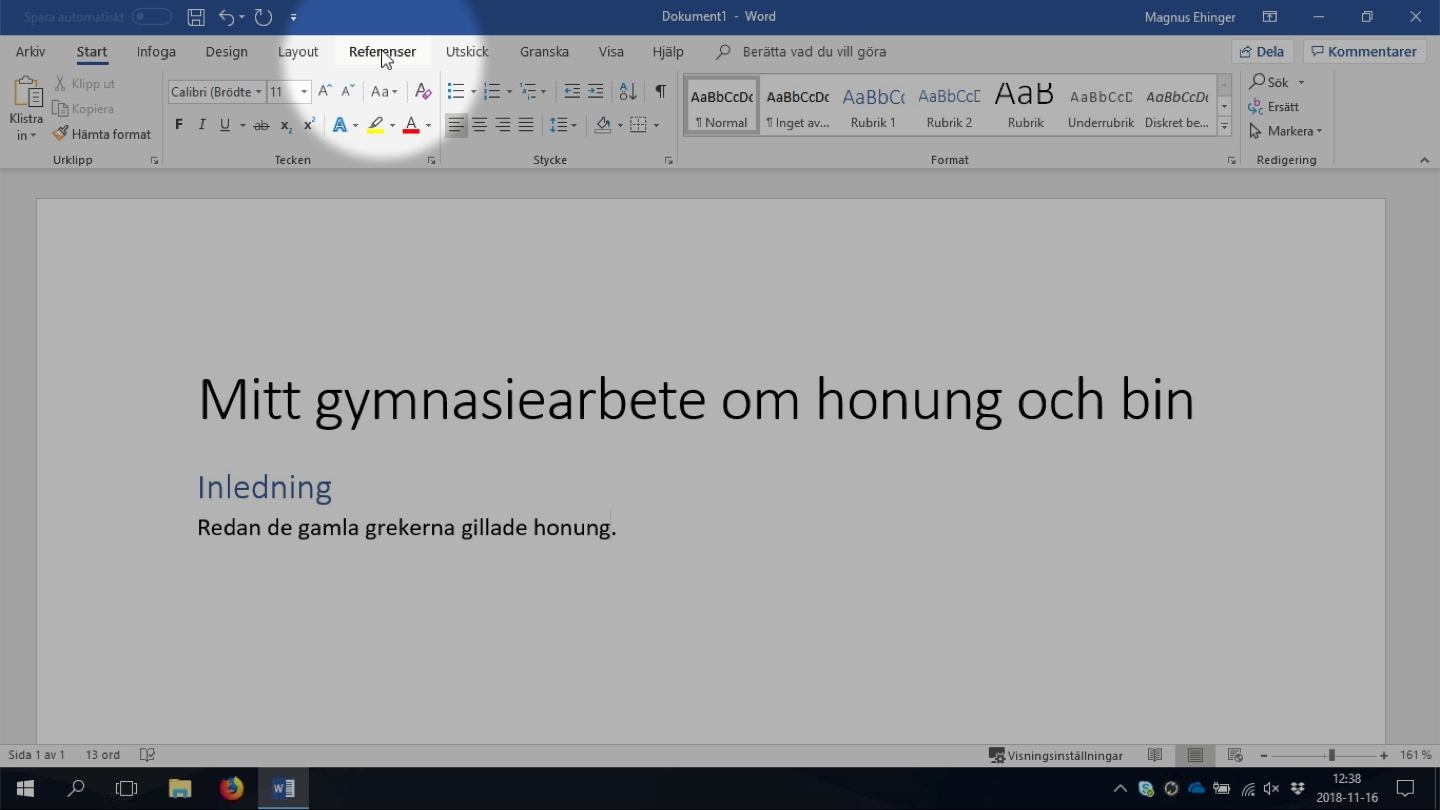The width and height of the screenshot is (1440, 810).
Task: Expand the styles gallery list
Action: click(1224, 127)
